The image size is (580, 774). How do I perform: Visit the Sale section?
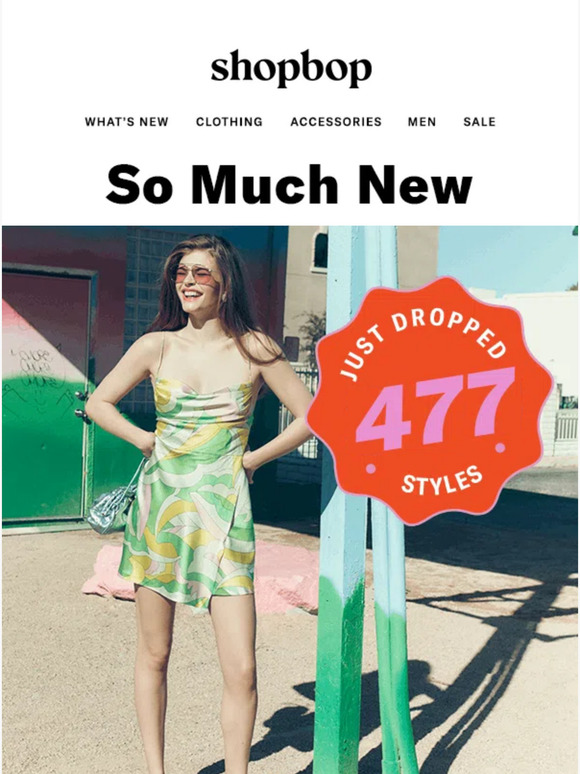479,122
